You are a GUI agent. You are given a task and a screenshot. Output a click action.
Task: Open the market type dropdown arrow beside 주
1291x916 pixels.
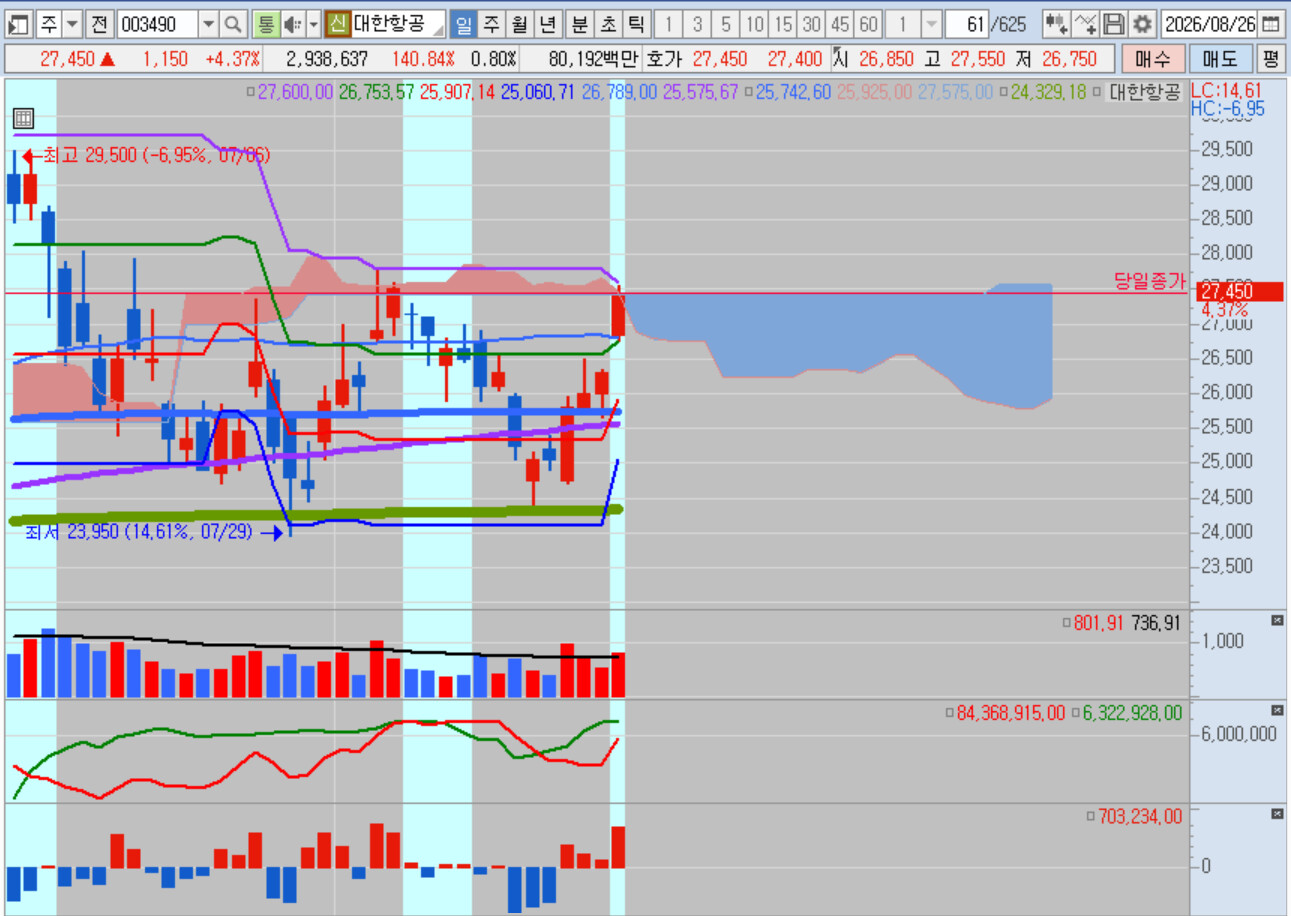pos(72,23)
